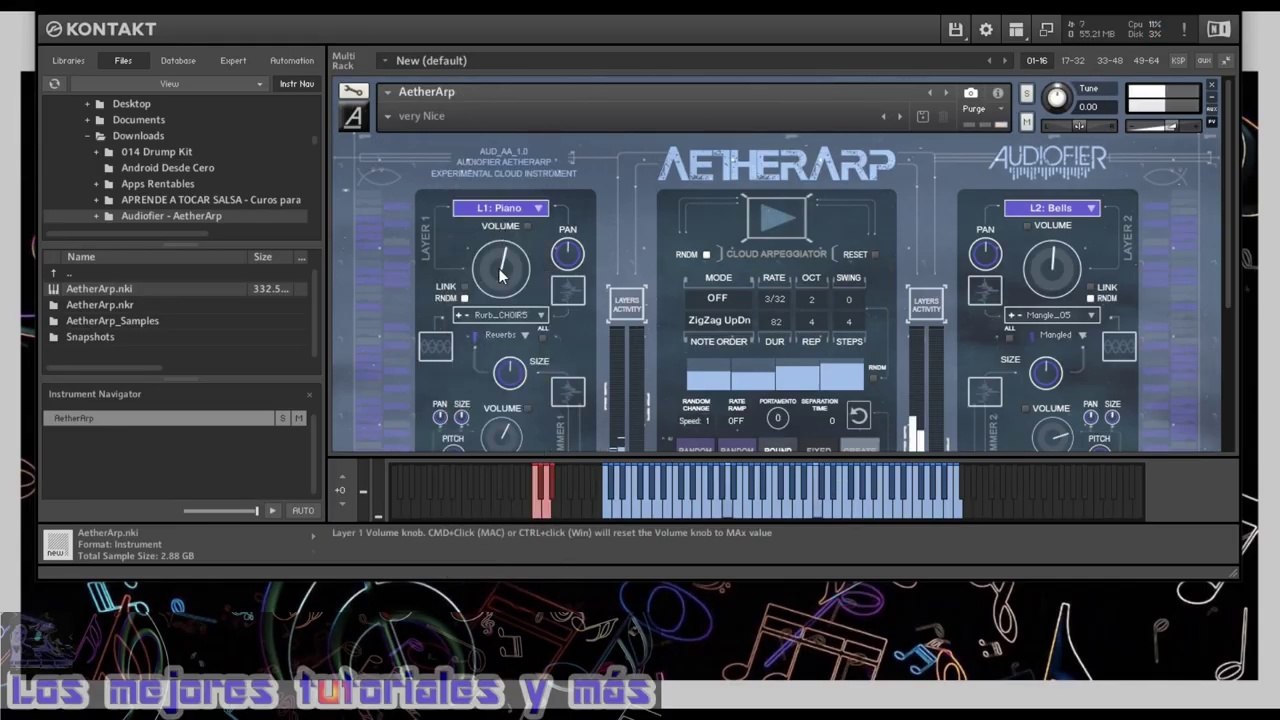Click the waveform icon left of Layer 2 Size knob
The height and width of the screenshot is (720, 1280).
[985, 392]
